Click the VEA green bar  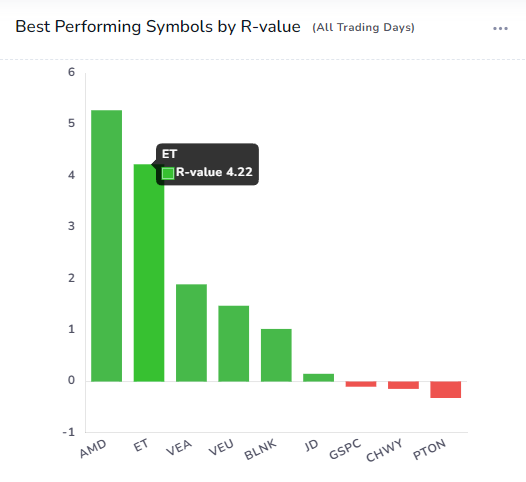[x=191, y=333]
